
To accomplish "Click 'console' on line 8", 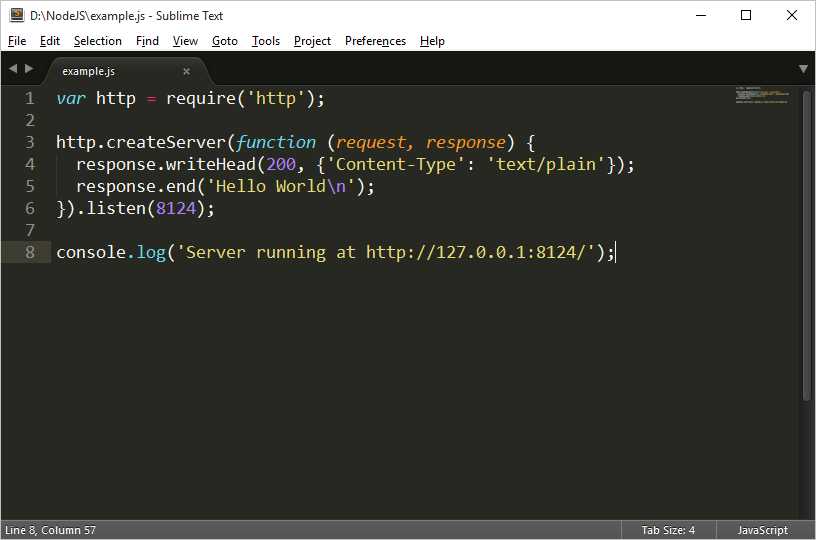I will tap(91, 252).
